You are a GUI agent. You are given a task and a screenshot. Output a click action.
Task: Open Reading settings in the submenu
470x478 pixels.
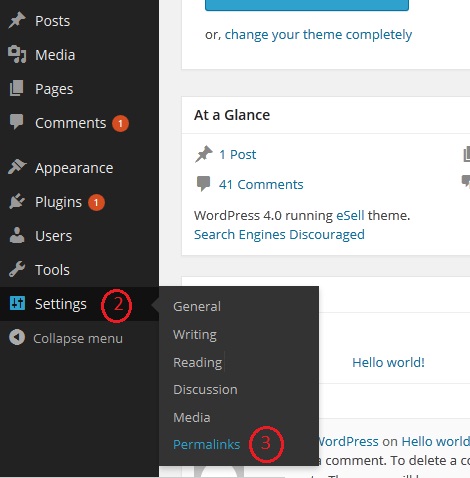(x=198, y=362)
